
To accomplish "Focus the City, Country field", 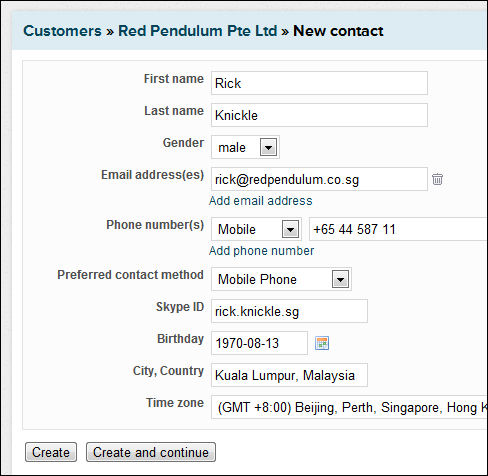I will point(289,375).
